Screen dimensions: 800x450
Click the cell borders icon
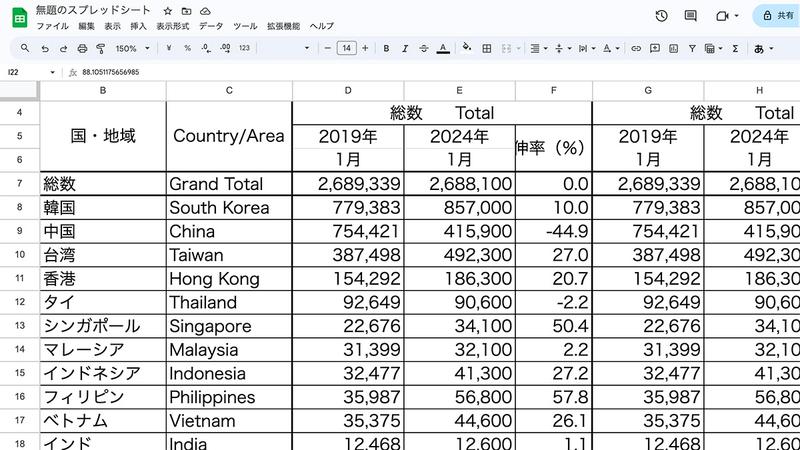pyautogui.click(x=486, y=48)
